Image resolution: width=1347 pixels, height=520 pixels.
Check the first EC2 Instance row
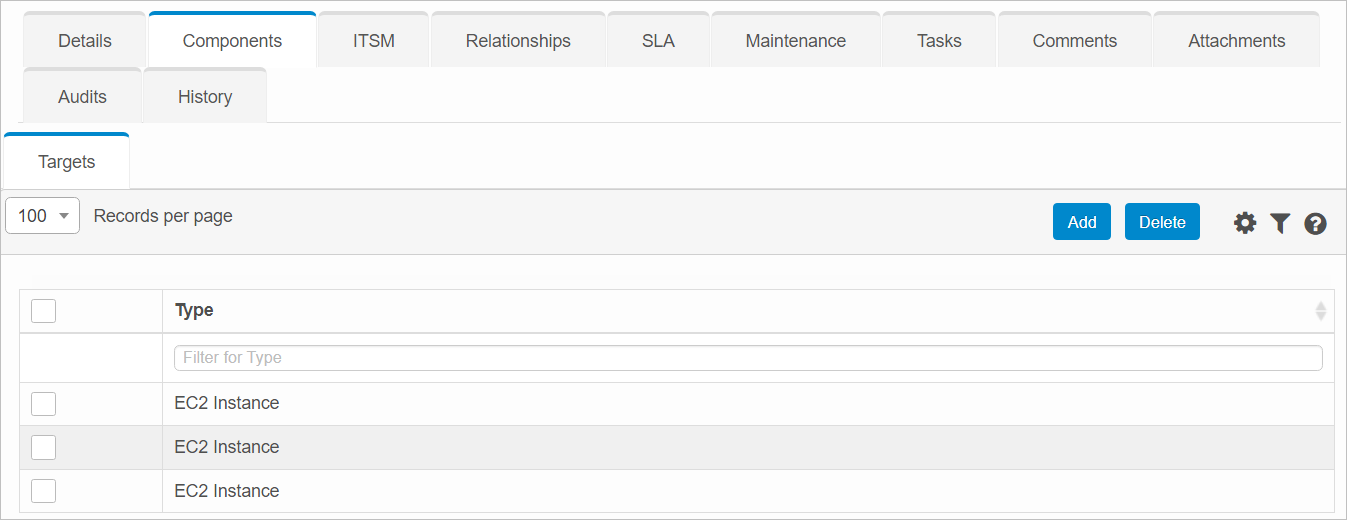click(x=43, y=404)
